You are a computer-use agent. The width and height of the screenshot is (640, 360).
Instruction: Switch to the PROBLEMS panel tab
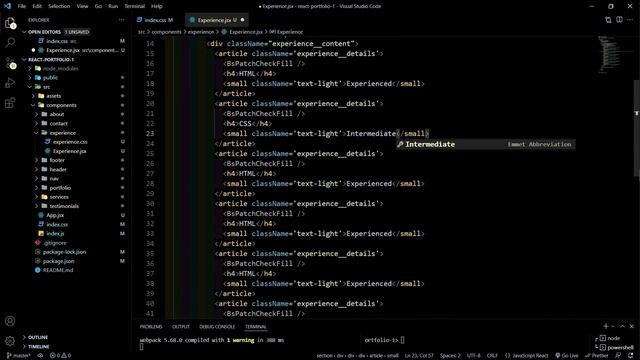(x=151, y=327)
